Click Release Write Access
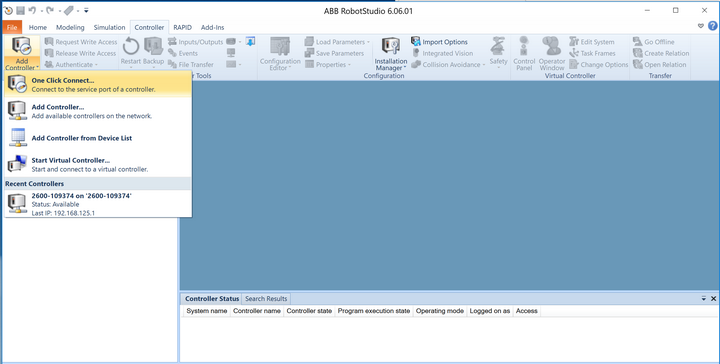Image resolution: width=720 pixels, height=364 pixels. click(81, 53)
